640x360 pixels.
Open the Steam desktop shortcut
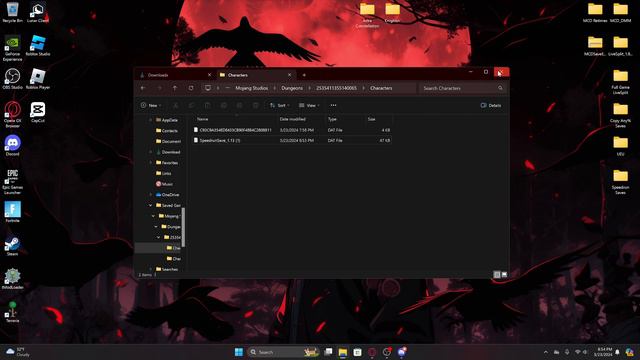[13, 246]
